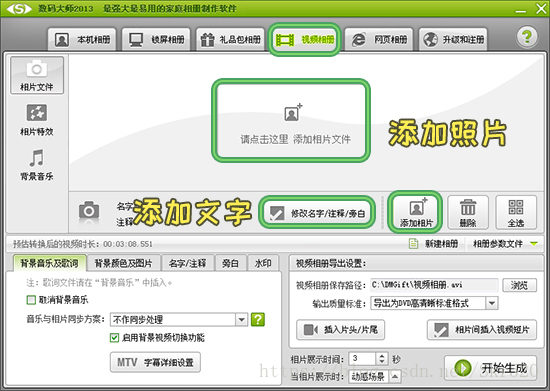This screenshot has height=391, width=550.
Task: Open the 相片特效 sidebar panel
Action: [37, 120]
